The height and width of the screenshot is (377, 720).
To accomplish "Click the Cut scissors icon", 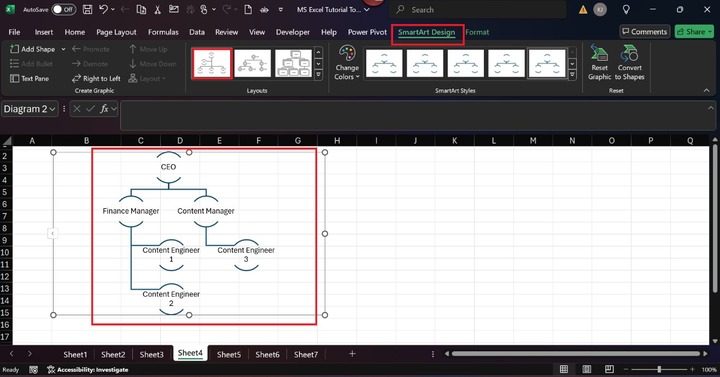I will (x=158, y=9).
